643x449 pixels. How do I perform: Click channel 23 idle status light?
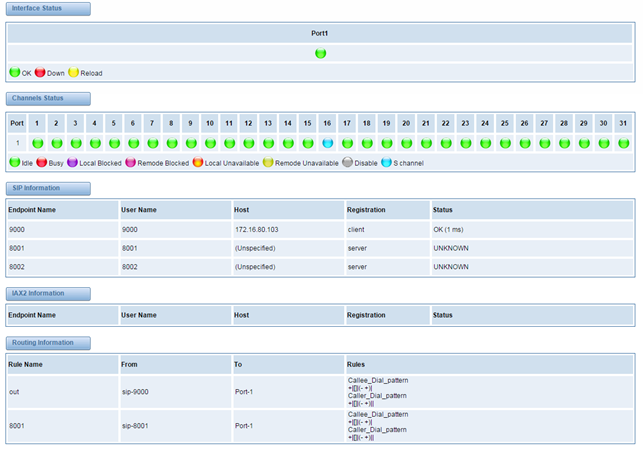click(x=465, y=143)
